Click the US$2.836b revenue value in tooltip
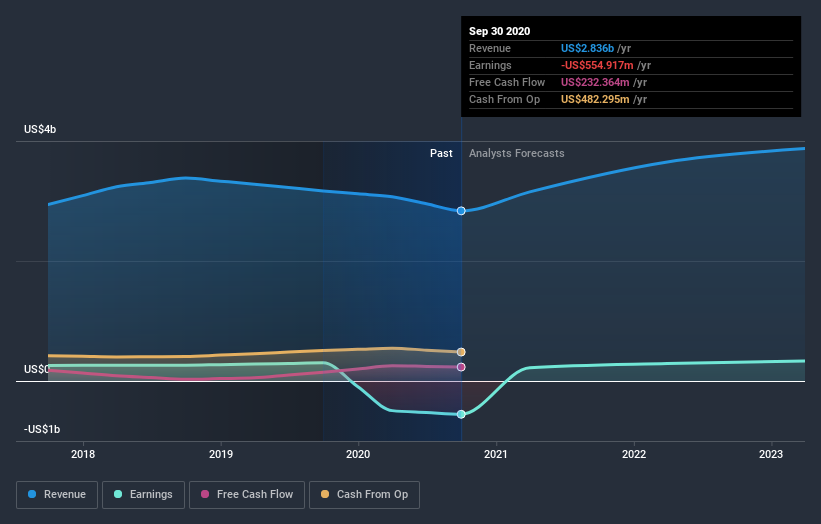821x524 pixels. 587,48
